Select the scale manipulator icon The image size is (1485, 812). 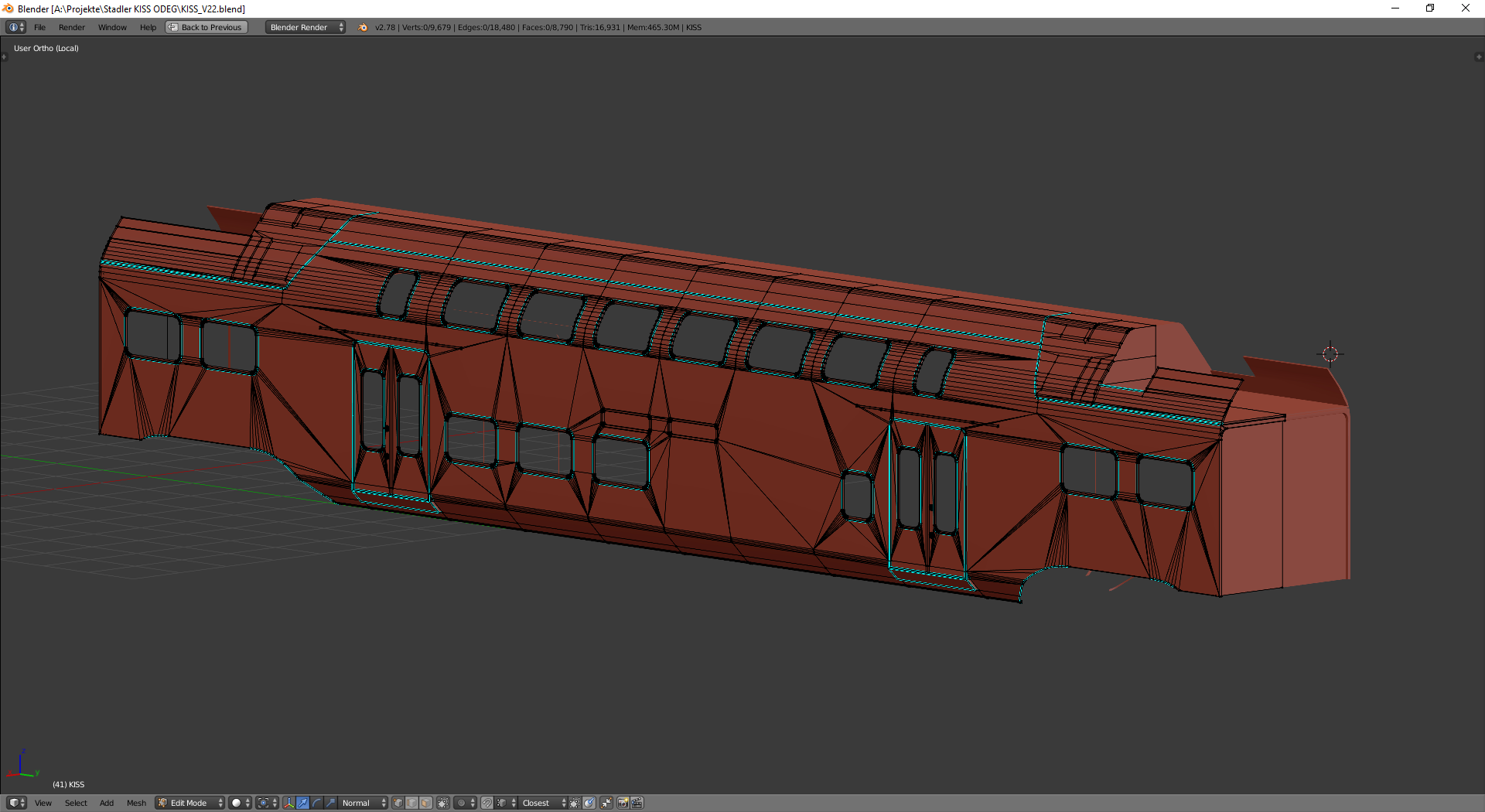pos(331,803)
